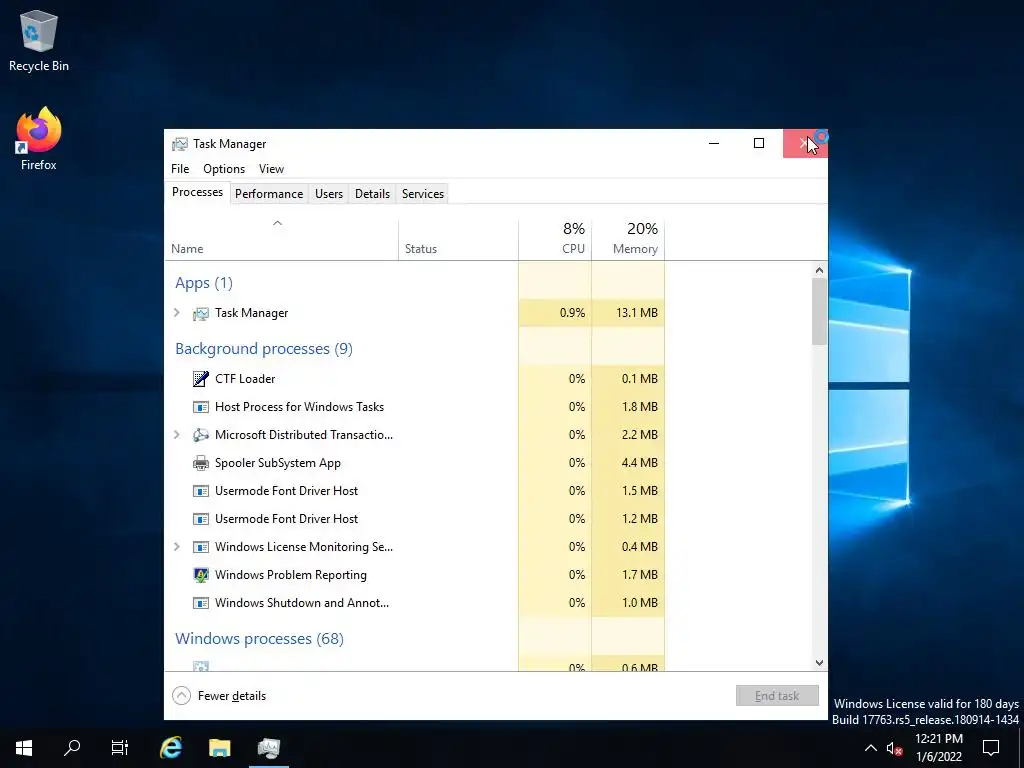
Task: Select the Spooler SubSystem App row
Action: (x=415, y=463)
